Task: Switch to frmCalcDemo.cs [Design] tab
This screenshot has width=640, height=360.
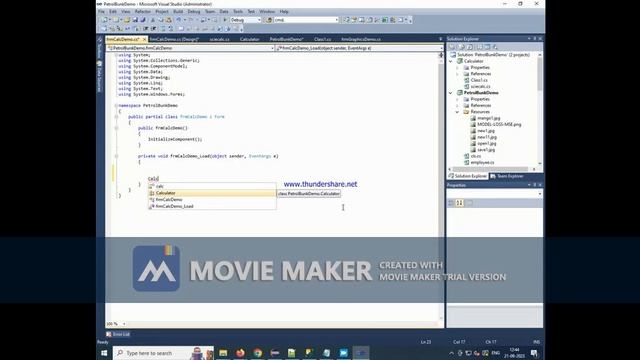Action: point(174,39)
